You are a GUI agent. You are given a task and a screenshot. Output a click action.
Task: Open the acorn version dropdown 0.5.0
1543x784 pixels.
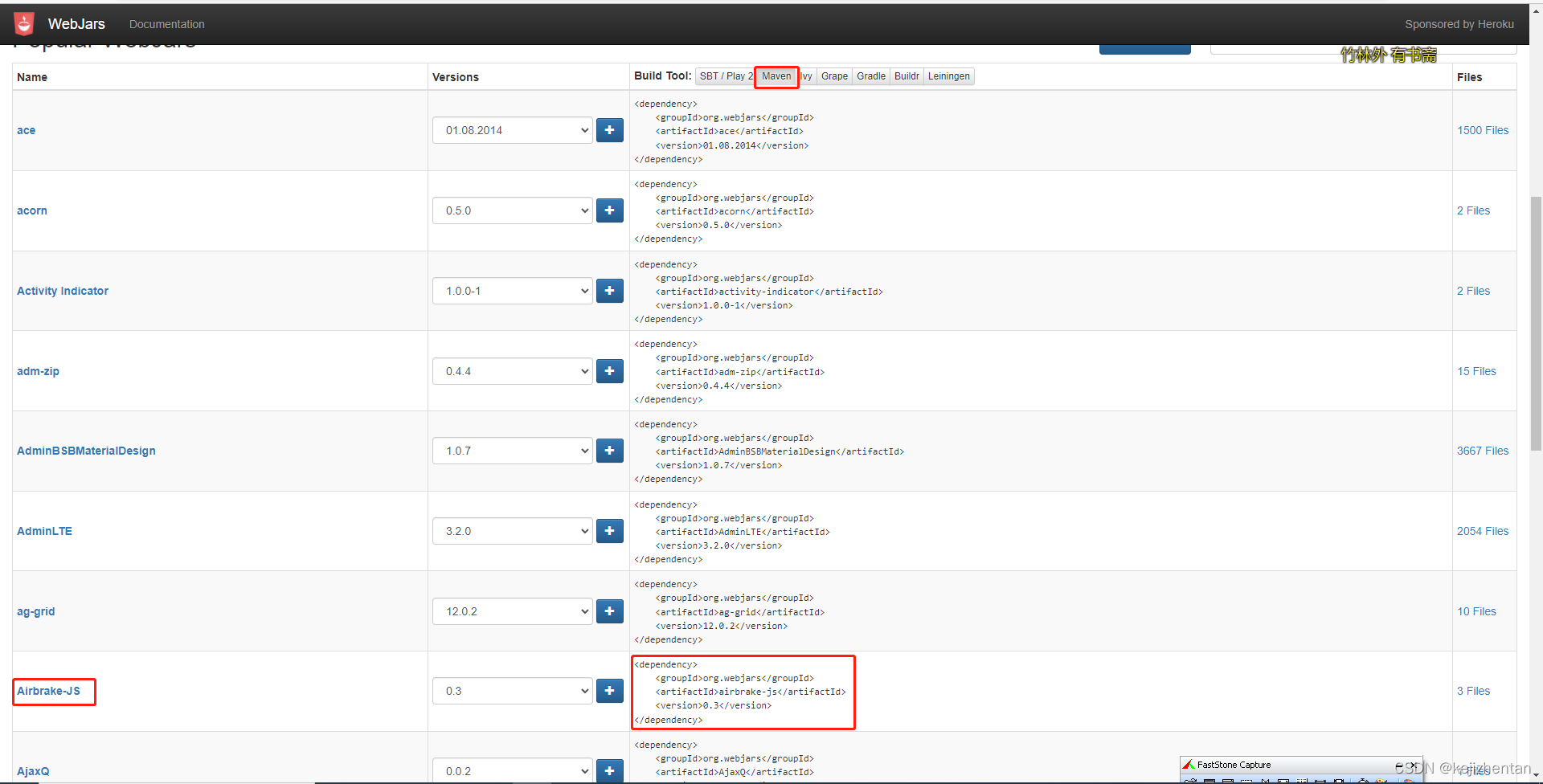(513, 210)
